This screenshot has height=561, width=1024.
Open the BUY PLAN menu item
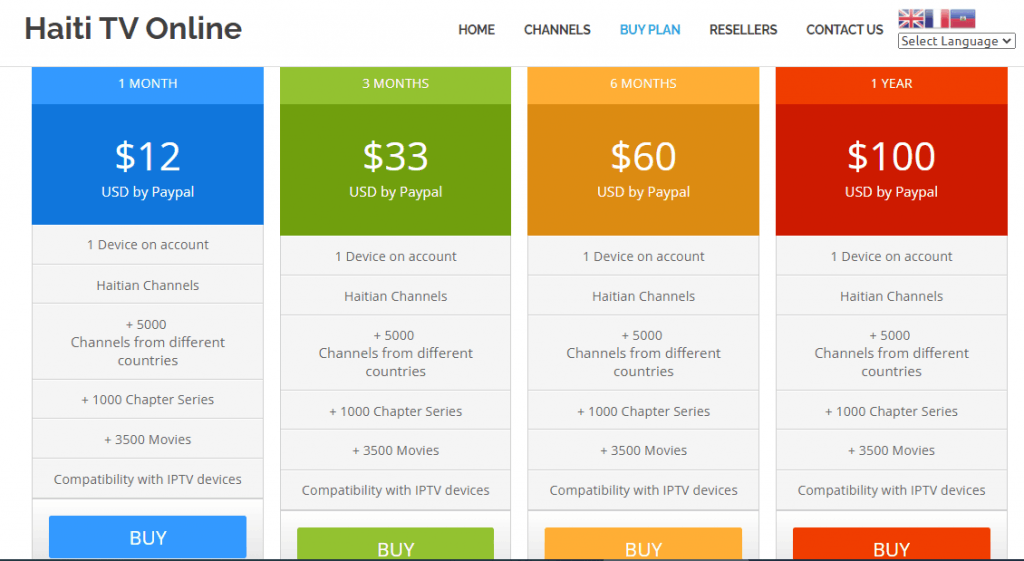coord(650,29)
